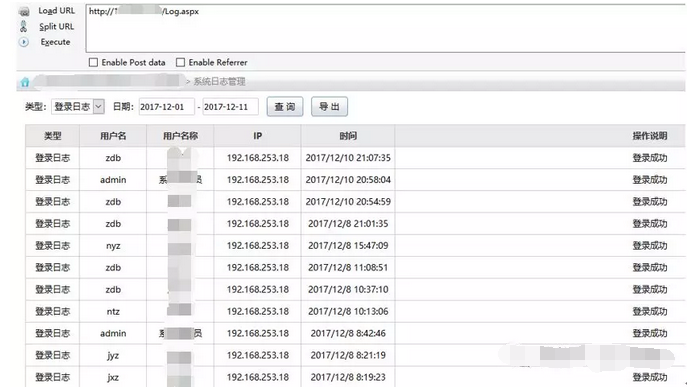Image resolution: width=696 pixels, height=391 pixels.
Task: Click IP 192.168.253.18 in 21:07:35 row
Action: (x=258, y=158)
